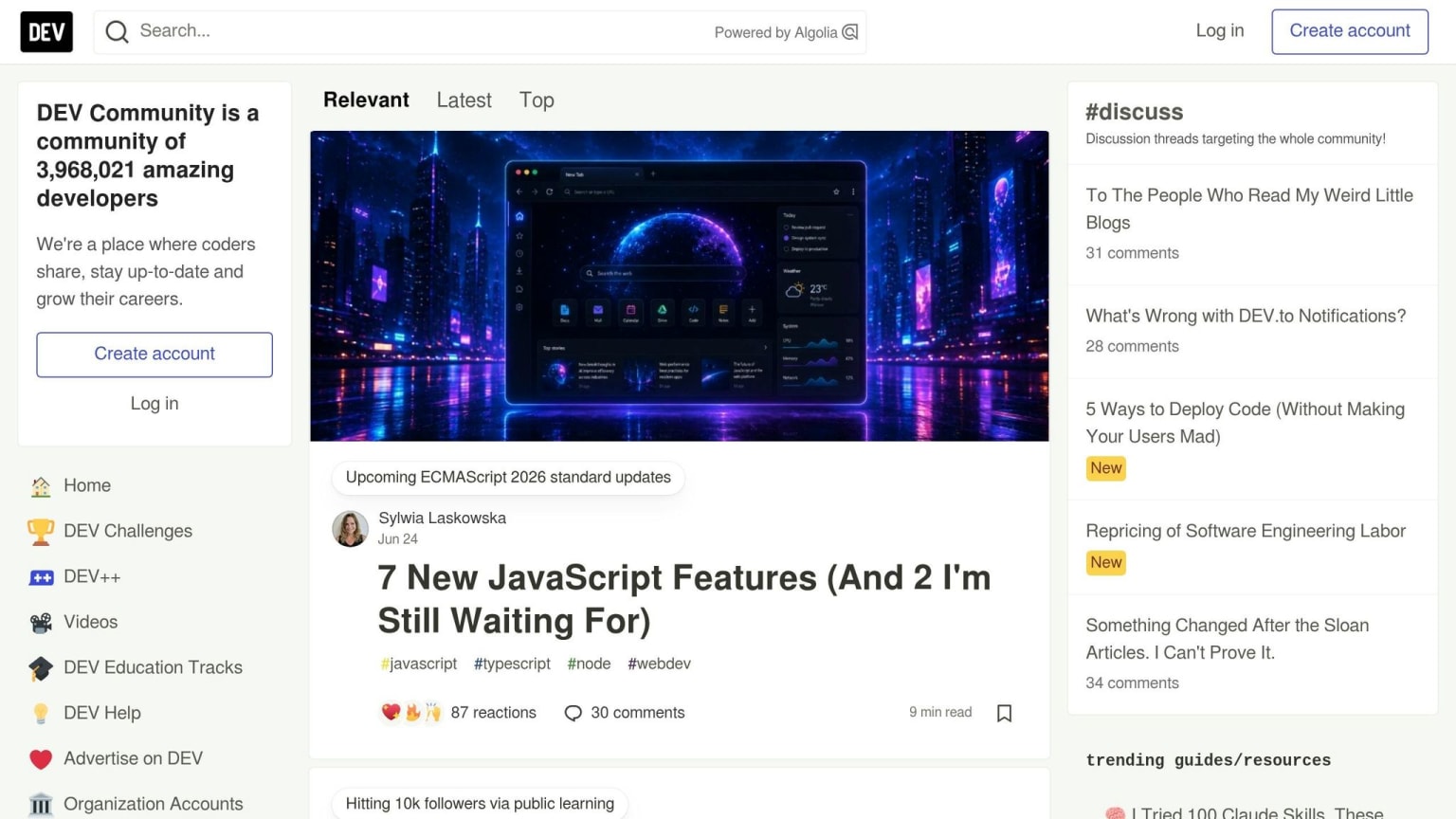Open the post cover image
The height and width of the screenshot is (819, 1456).
(680, 285)
